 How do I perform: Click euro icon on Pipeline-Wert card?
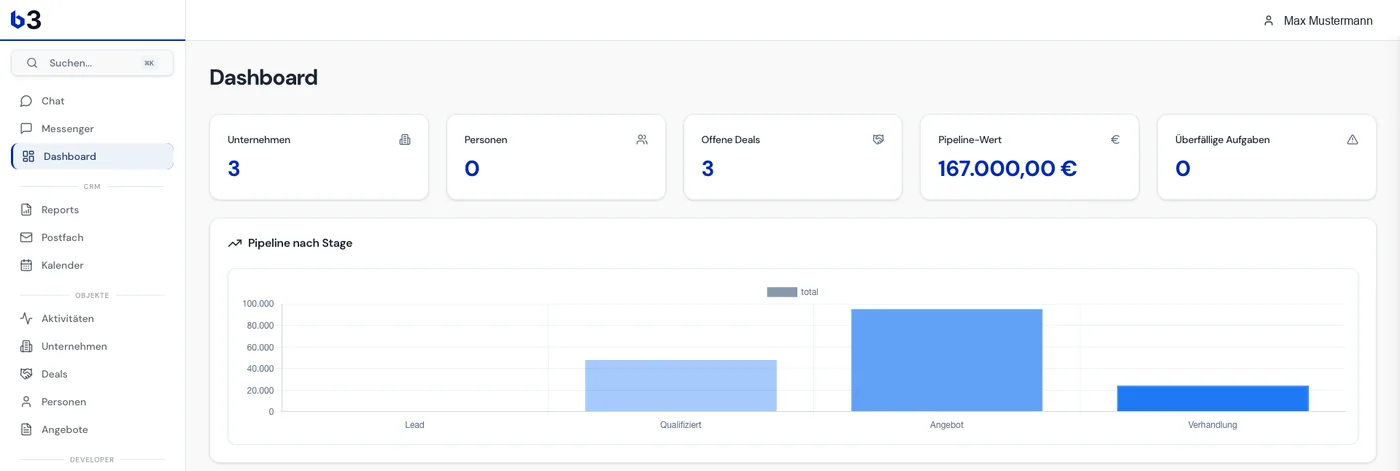click(1115, 140)
